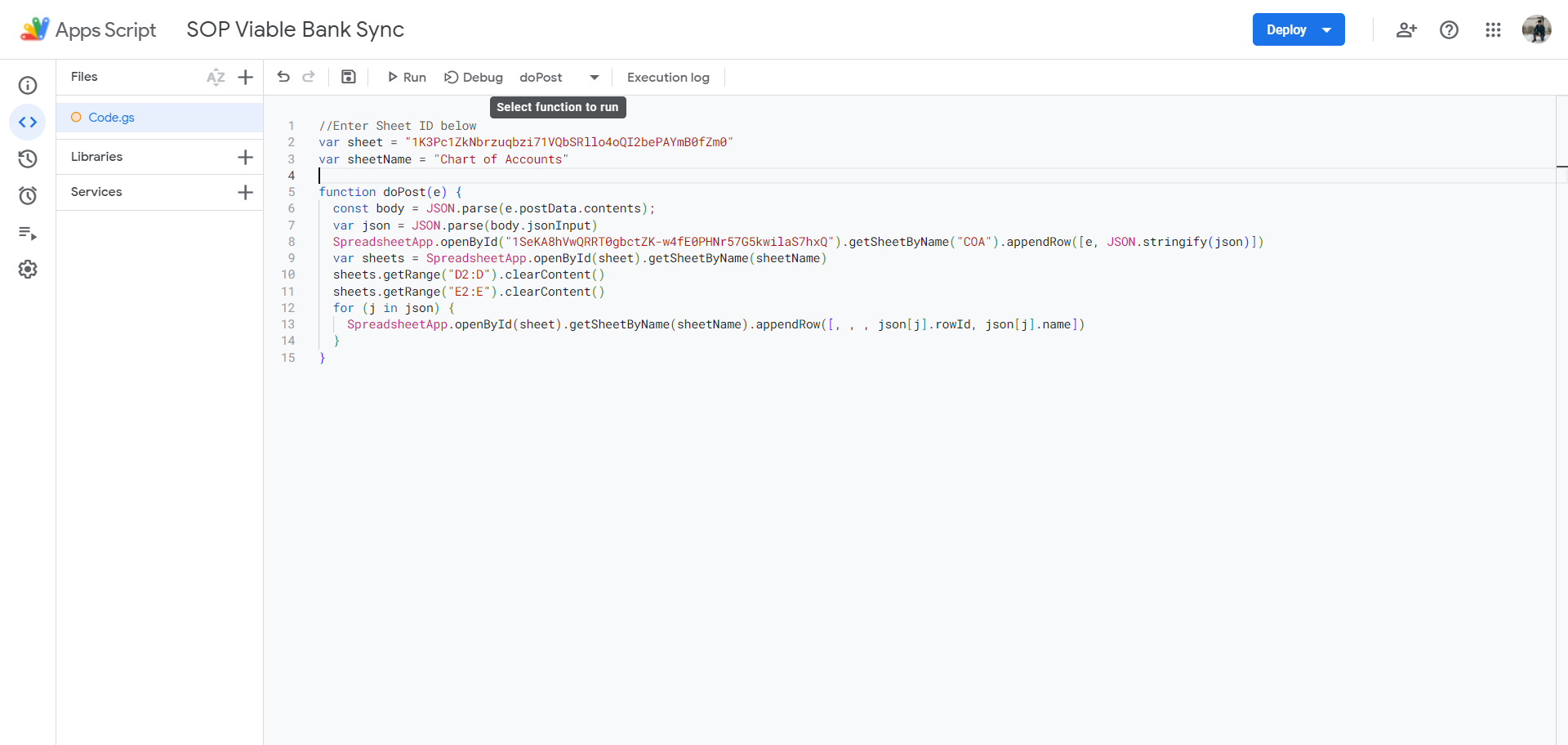The width and height of the screenshot is (1568, 745).
Task: Click the sheets.getRange("D2:D") line
Action: (x=469, y=274)
